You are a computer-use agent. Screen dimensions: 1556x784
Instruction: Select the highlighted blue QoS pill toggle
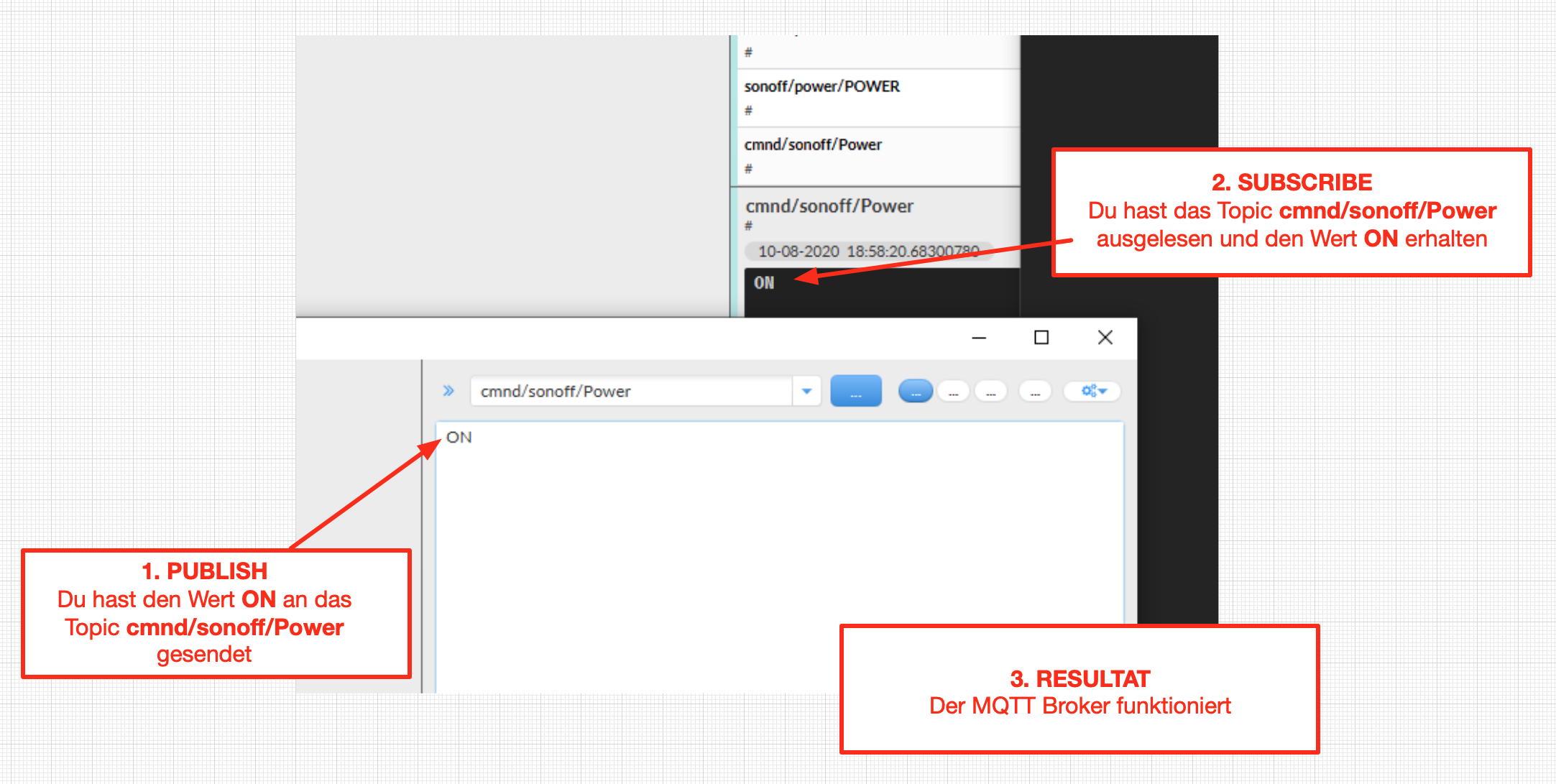pyautogui.click(x=916, y=392)
